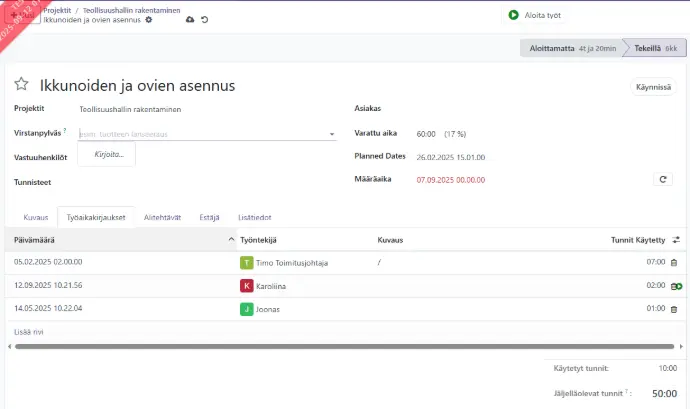The width and height of the screenshot is (690, 409).
Task: Delete Joonas timesheet row
Action: click(x=673, y=309)
